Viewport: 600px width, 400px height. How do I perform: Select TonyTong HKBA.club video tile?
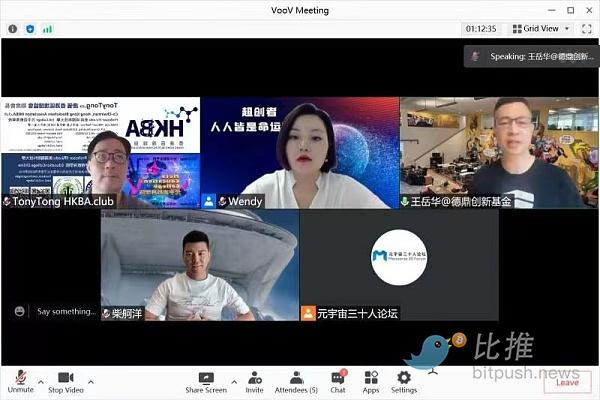(100, 152)
